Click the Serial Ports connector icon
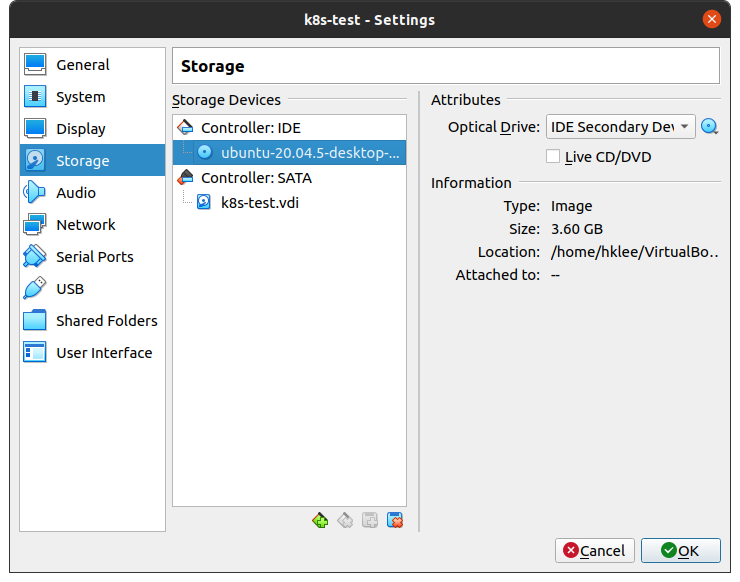Viewport: 740px width, 582px height. point(35,256)
